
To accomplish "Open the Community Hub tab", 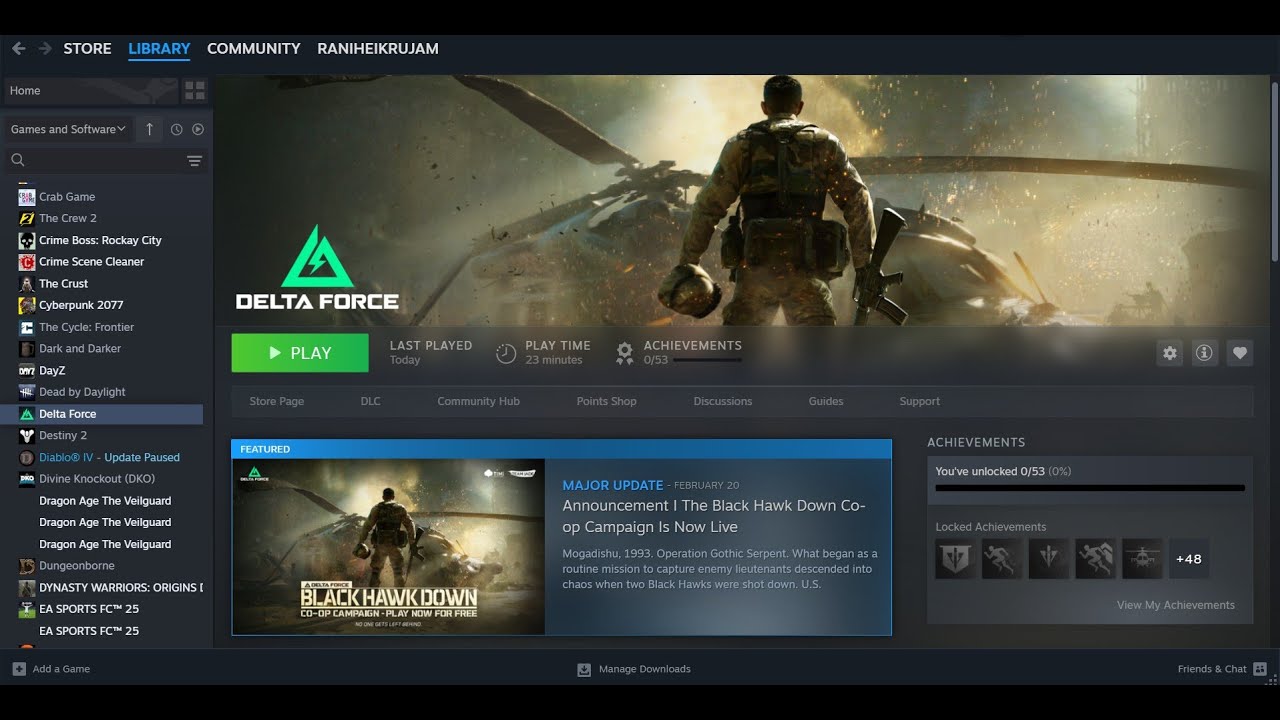I will pyautogui.click(x=479, y=401).
